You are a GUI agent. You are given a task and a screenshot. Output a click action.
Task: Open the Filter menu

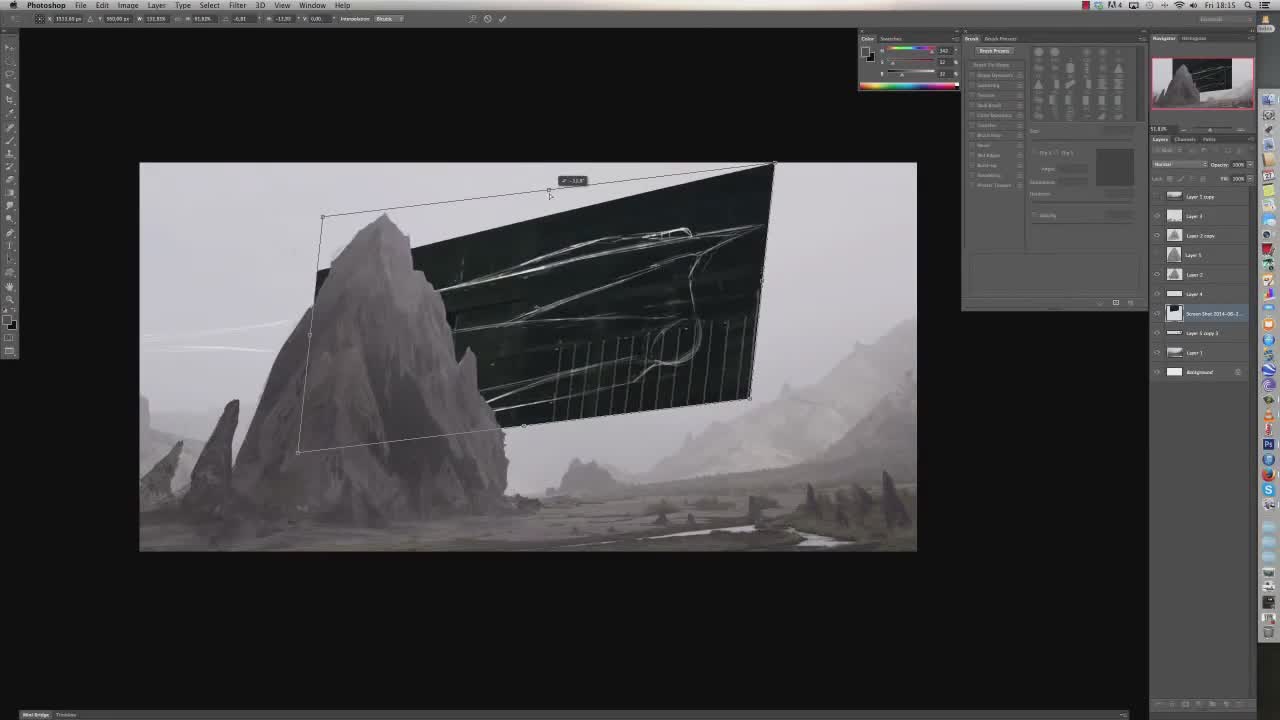(x=237, y=6)
